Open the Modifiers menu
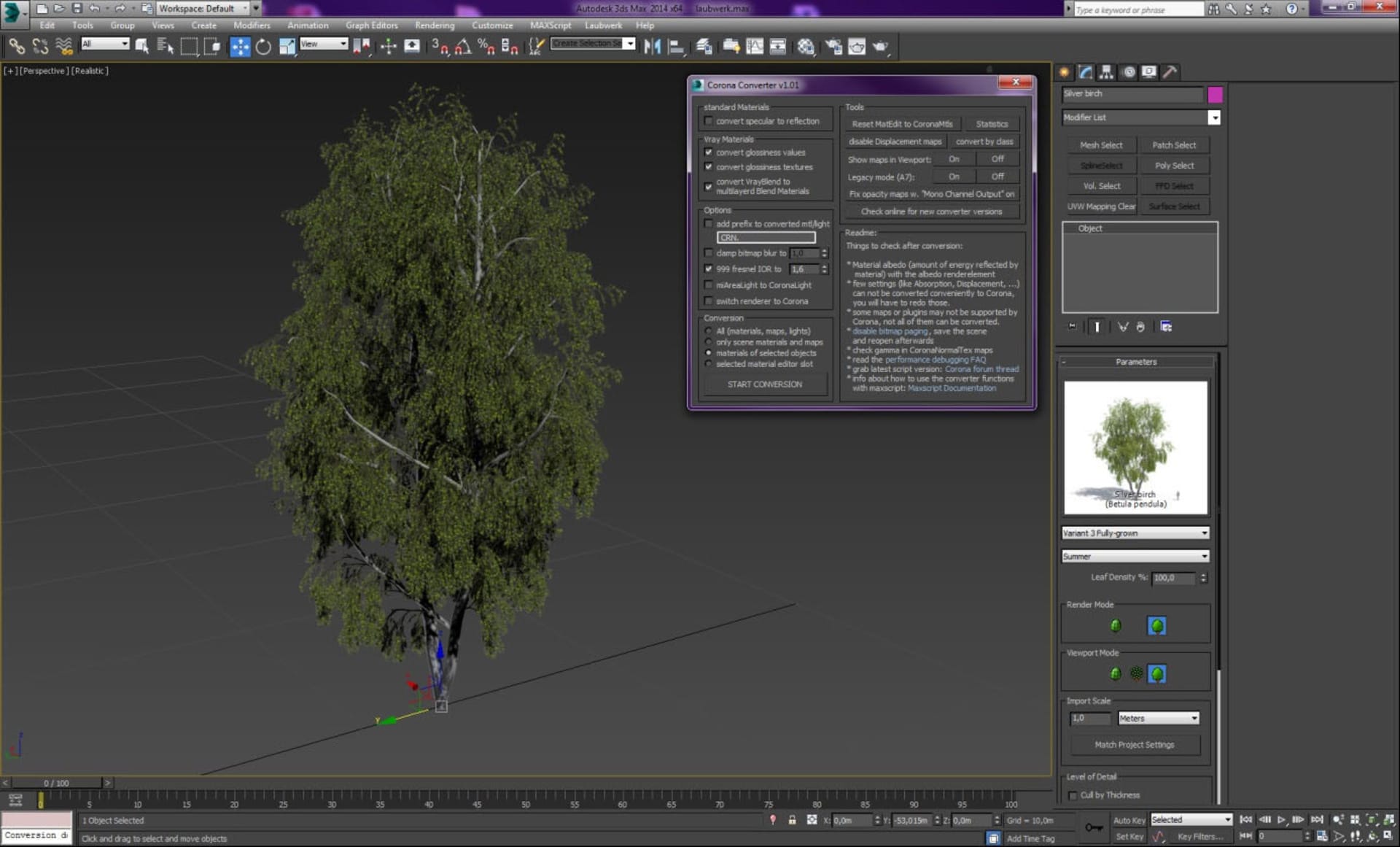Viewport: 1400px width, 847px height. (x=252, y=25)
